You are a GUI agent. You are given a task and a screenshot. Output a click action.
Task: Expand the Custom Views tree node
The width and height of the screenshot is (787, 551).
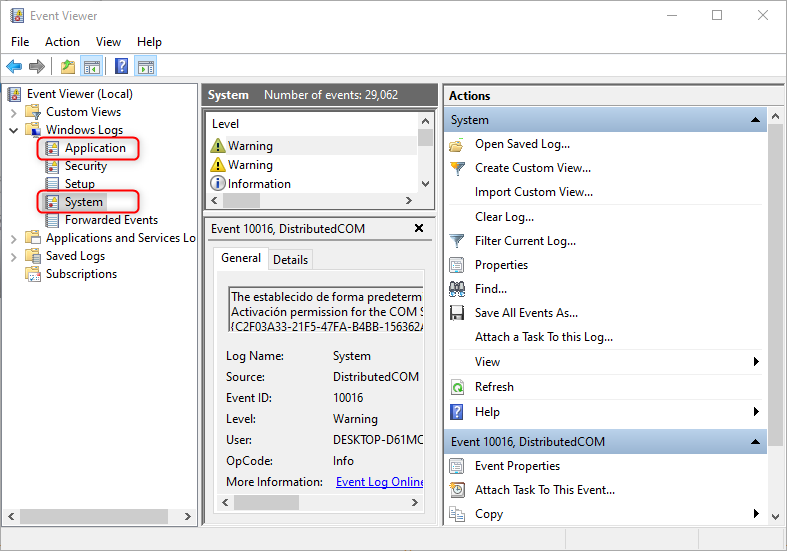click(x=14, y=112)
